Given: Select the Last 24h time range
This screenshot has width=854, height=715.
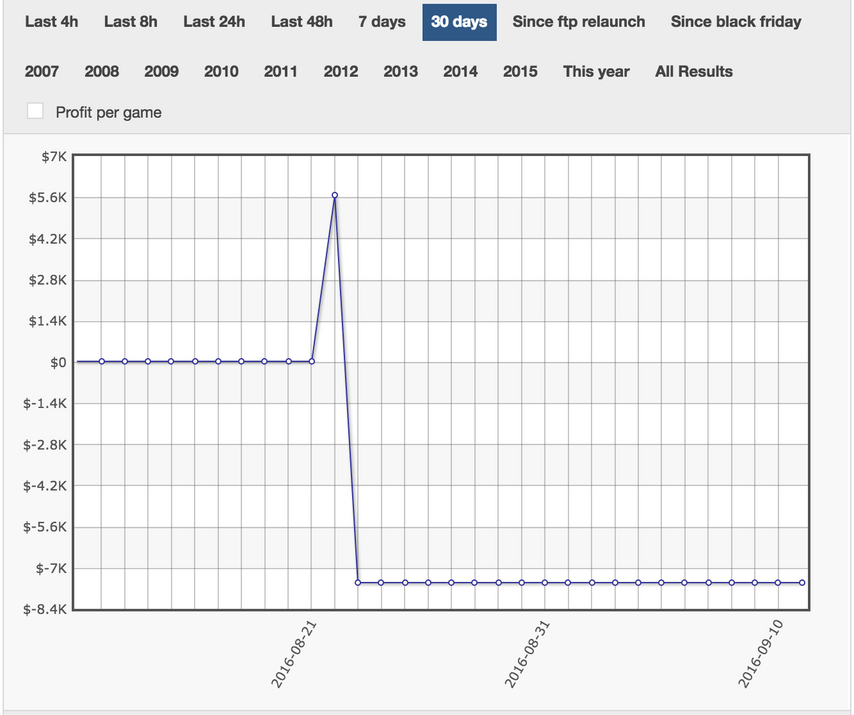Looking at the screenshot, I should [214, 22].
